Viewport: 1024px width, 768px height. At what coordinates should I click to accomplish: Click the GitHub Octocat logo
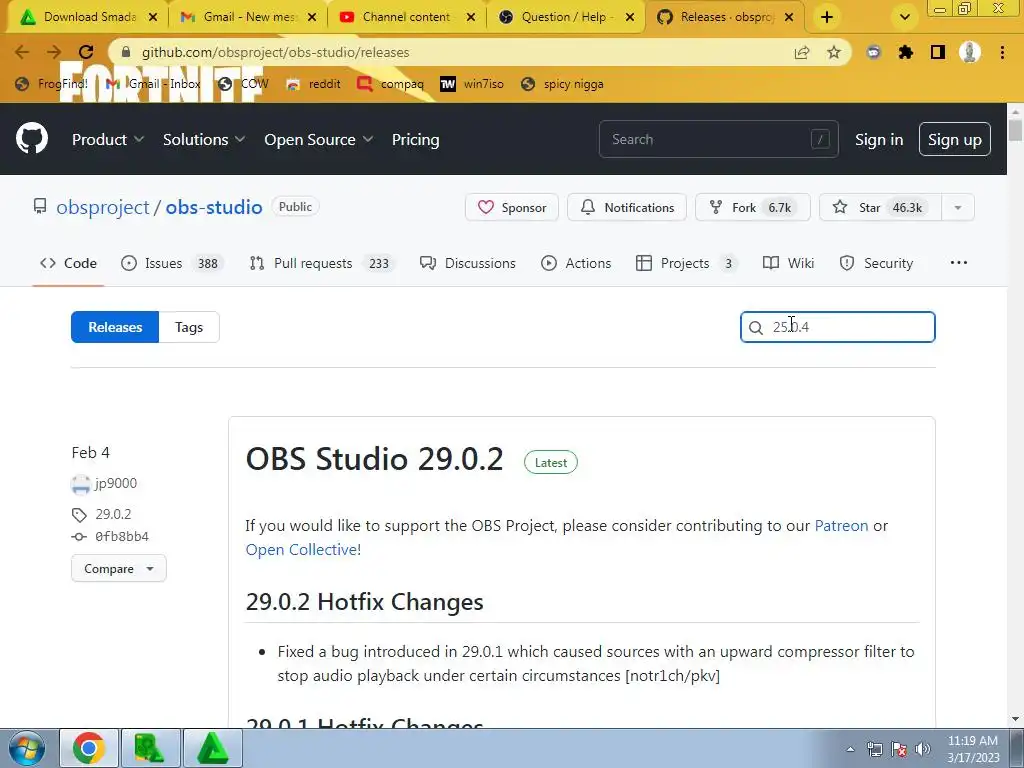pyautogui.click(x=32, y=138)
